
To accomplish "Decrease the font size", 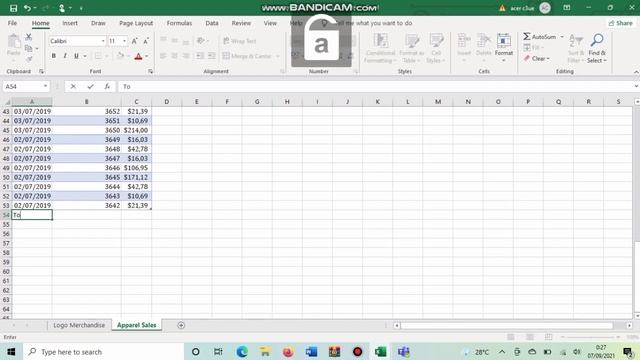I will click(x=145, y=41).
